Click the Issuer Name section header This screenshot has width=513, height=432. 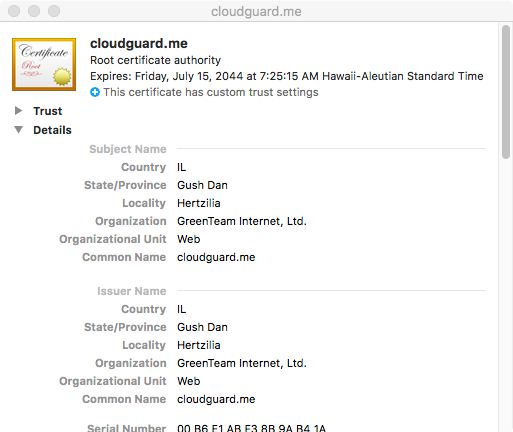coord(132,291)
